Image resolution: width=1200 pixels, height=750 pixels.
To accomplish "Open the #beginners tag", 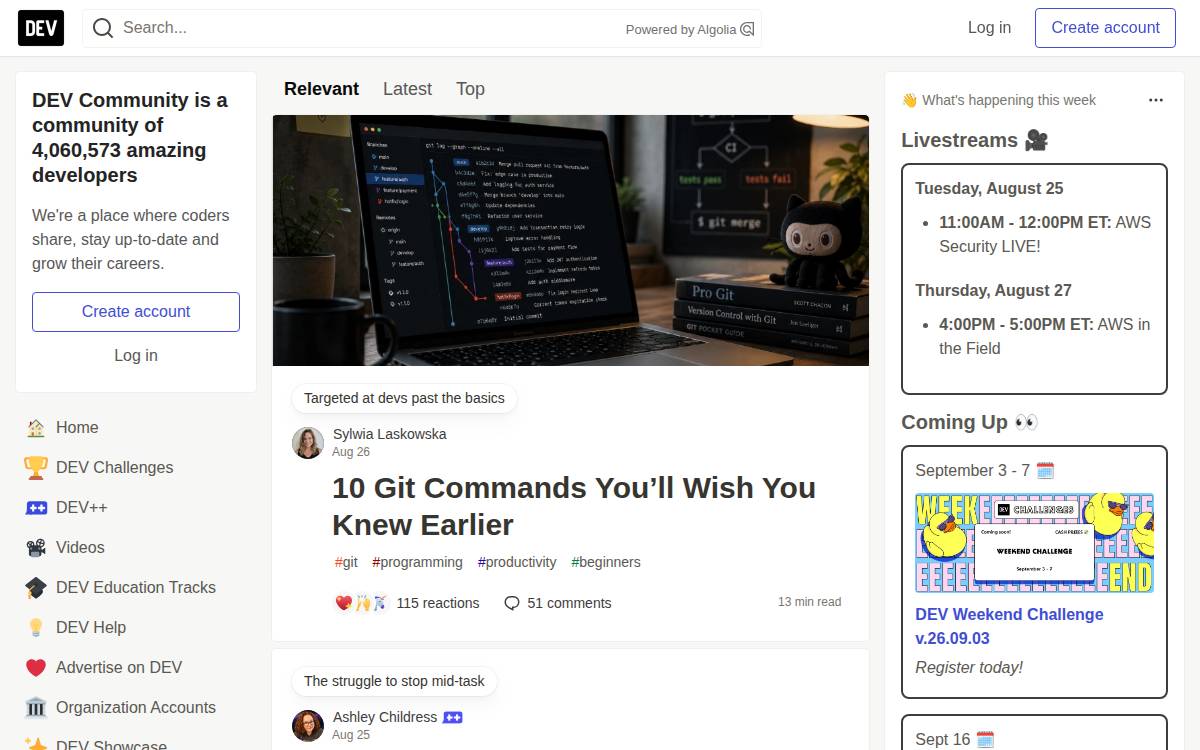I will (x=606, y=562).
